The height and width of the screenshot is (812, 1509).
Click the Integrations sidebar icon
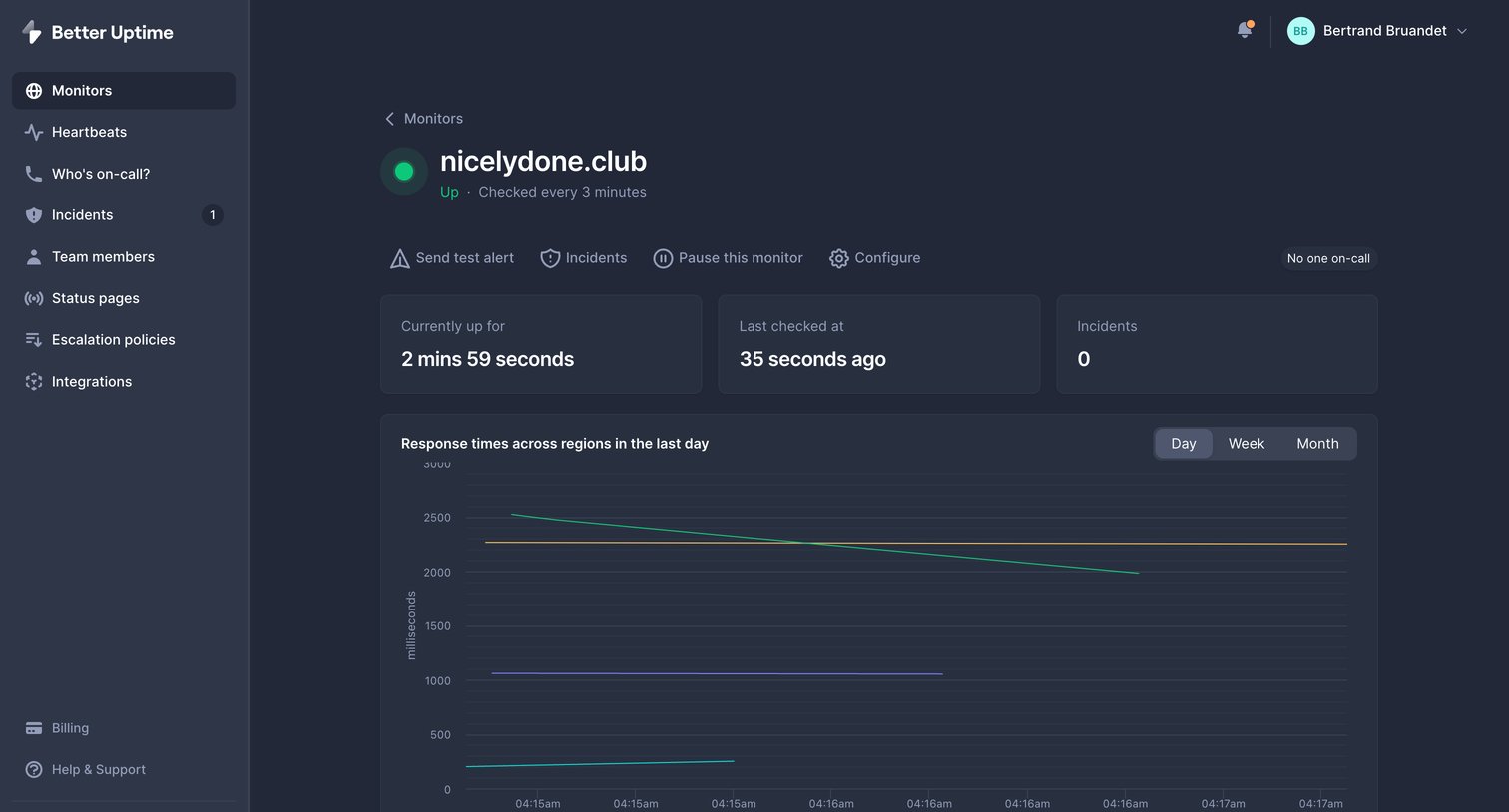tap(34, 382)
